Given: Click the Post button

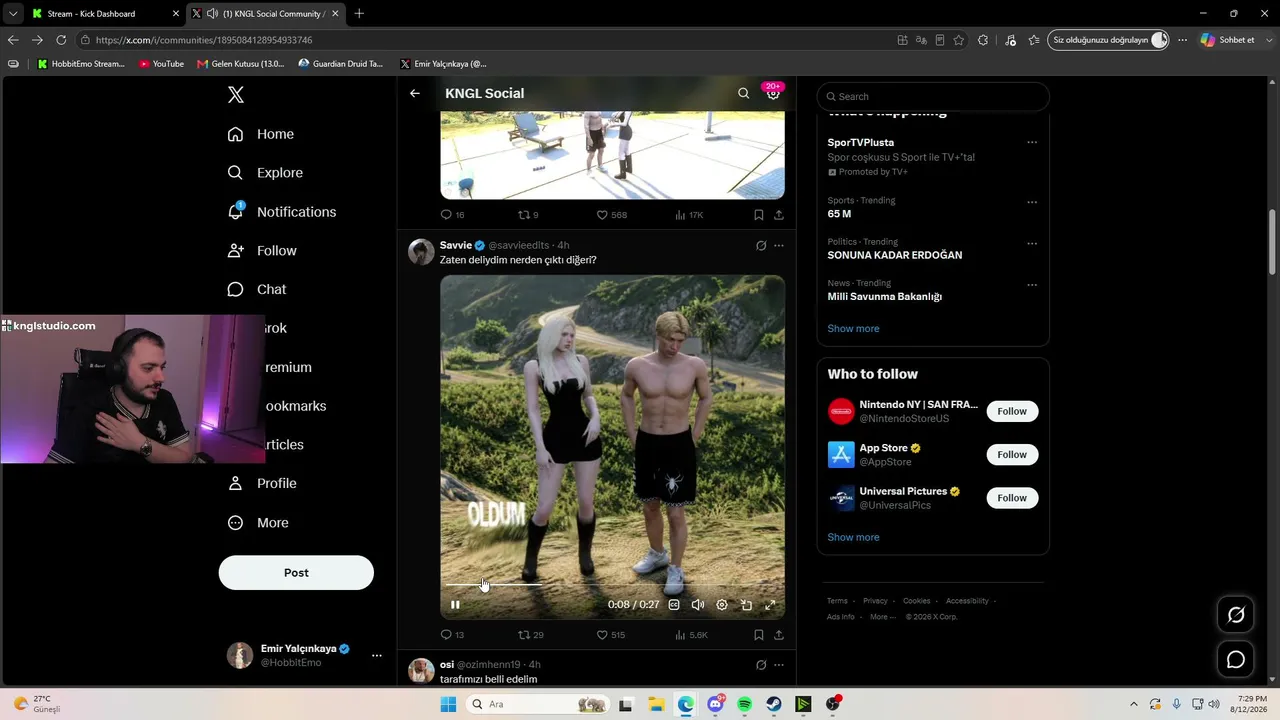Looking at the screenshot, I should [x=296, y=573].
